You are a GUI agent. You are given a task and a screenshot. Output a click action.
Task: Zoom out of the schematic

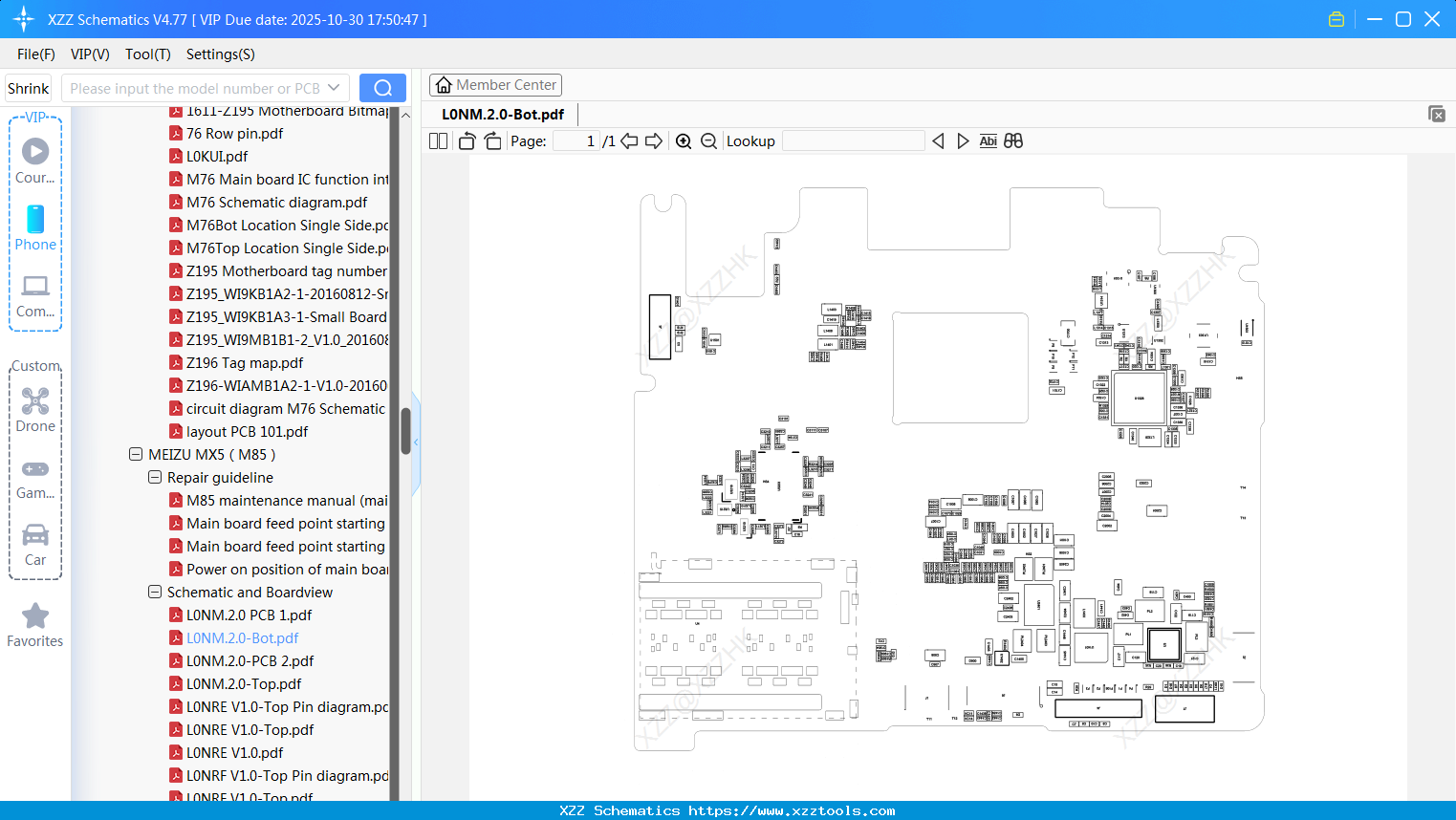pyautogui.click(x=708, y=141)
